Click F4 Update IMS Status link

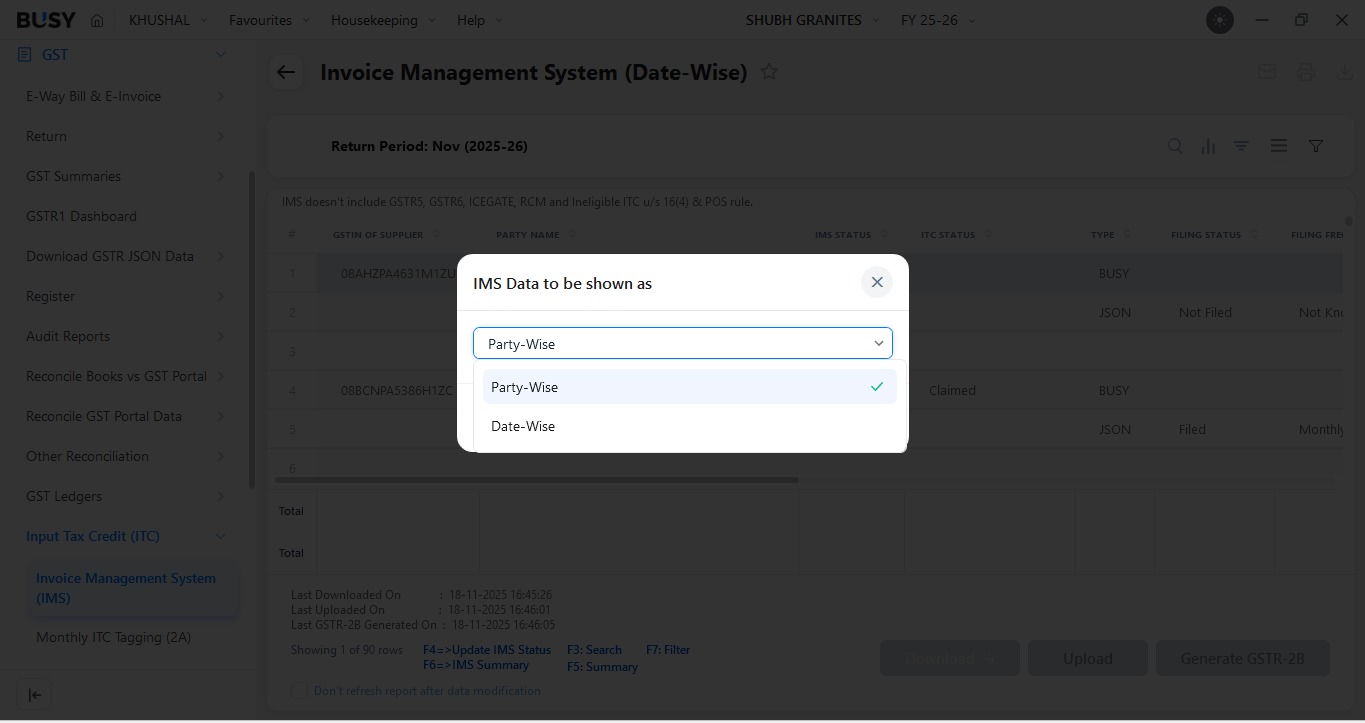point(487,650)
